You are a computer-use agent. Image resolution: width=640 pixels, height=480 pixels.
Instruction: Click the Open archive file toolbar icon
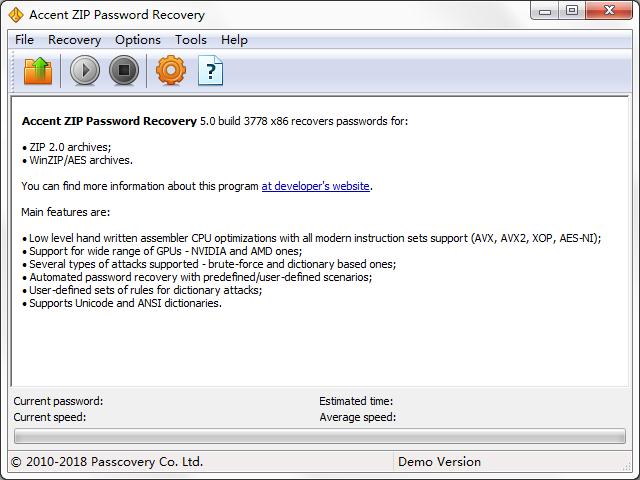37,71
